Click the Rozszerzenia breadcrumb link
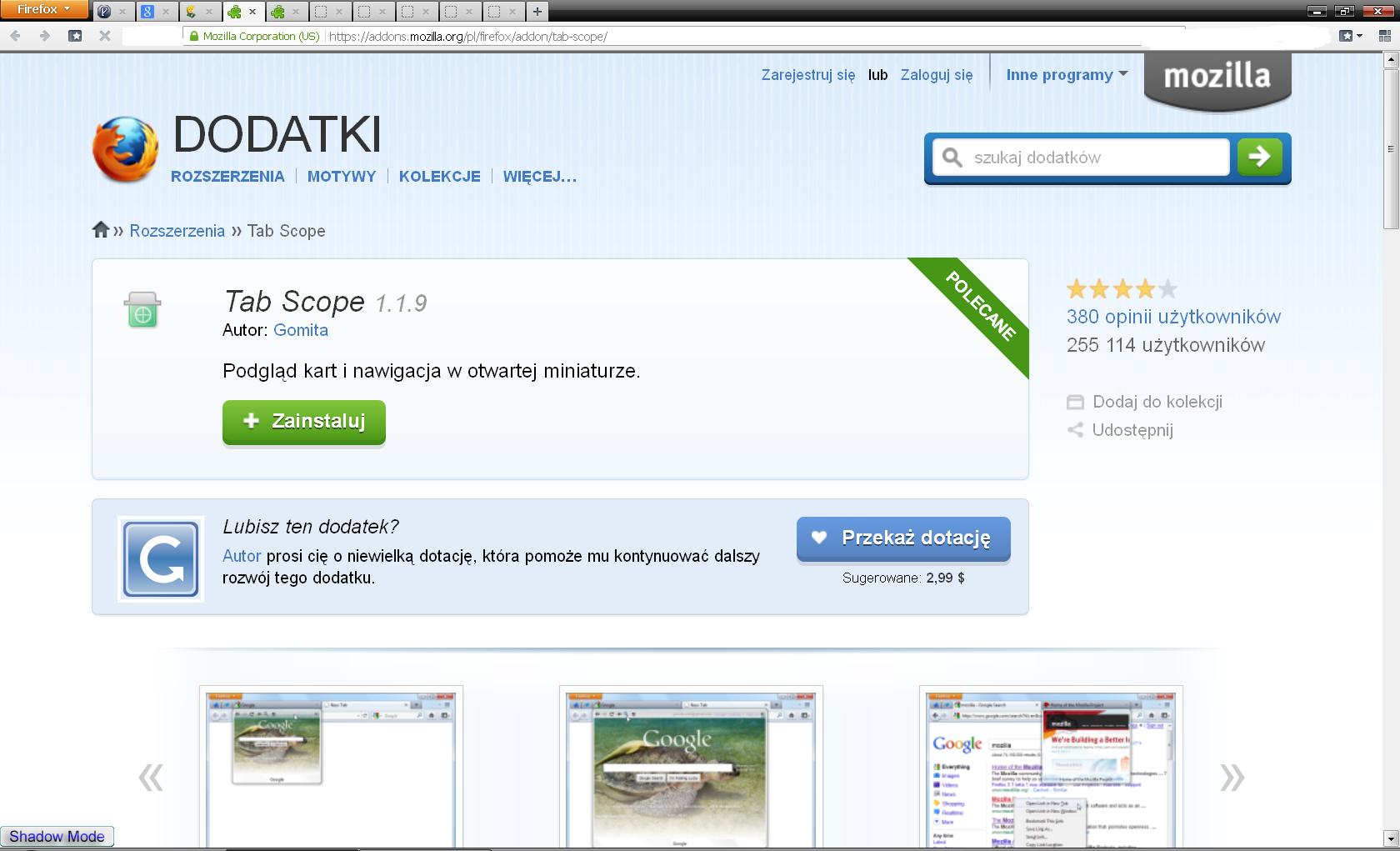 [x=177, y=231]
